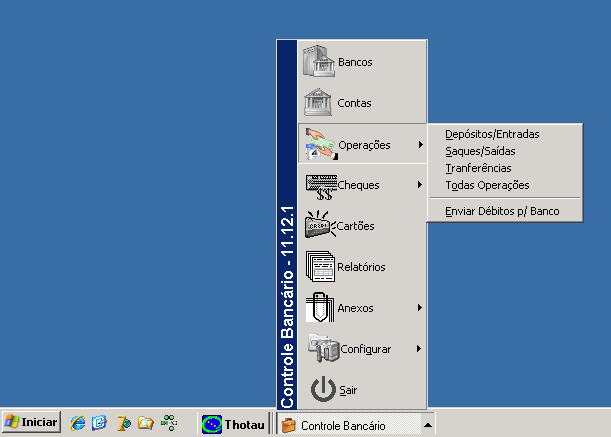This screenshot has width=611, height=437.
Task: Open Tranferências from the submenu
Action: click(x=478, y=168)
